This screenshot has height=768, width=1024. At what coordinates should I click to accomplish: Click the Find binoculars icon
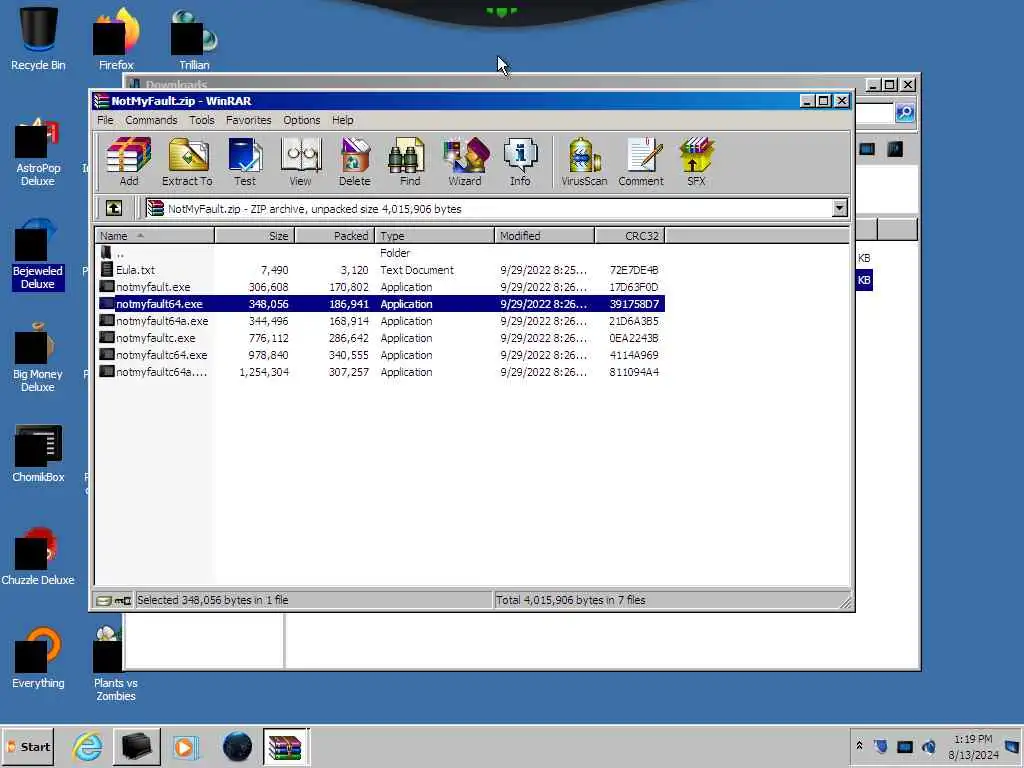click(x=409, y=162)
